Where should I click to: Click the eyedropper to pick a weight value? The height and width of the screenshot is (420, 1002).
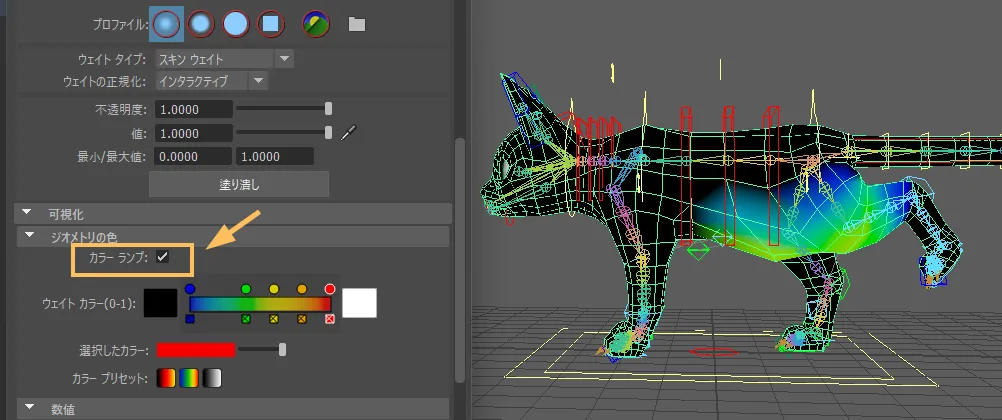(349, 132)
